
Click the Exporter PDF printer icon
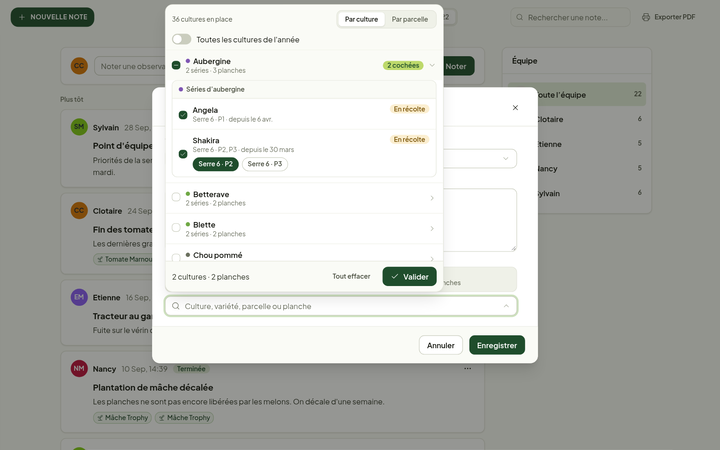(646, 17)
